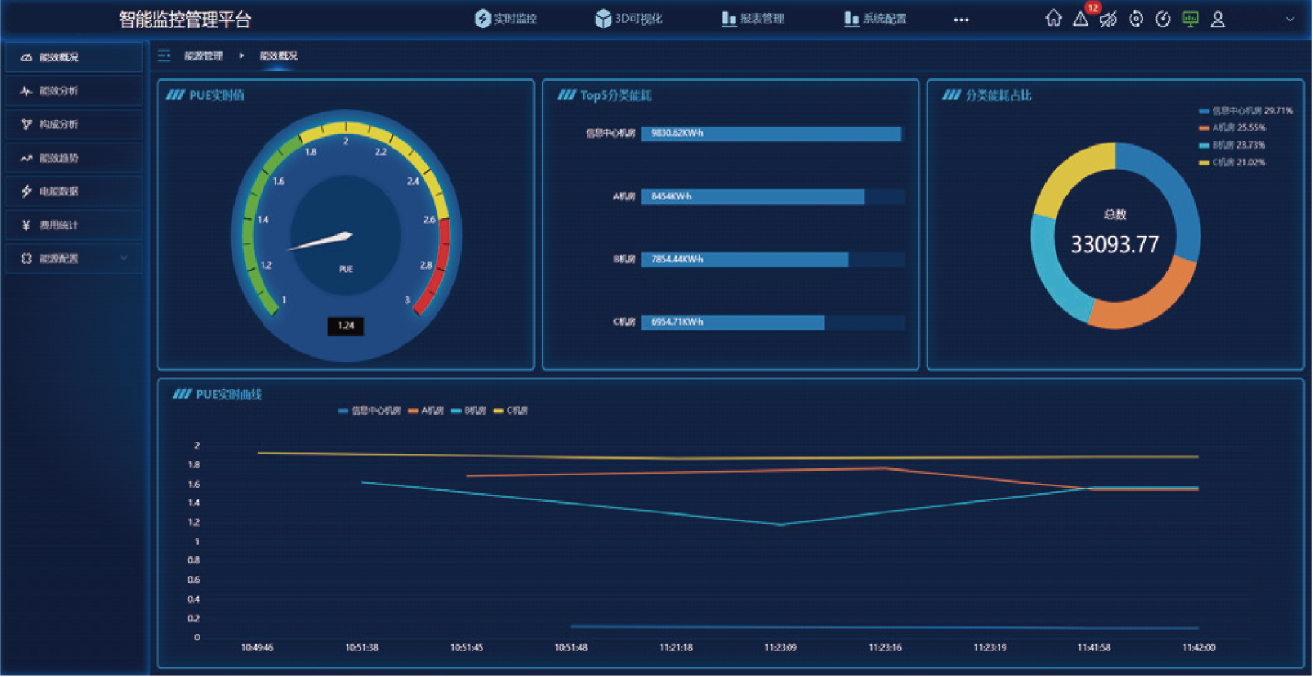Collapse sidebar using hamburger menu icon
This screenshot has width=1313, height=677.
click(164, 56)
